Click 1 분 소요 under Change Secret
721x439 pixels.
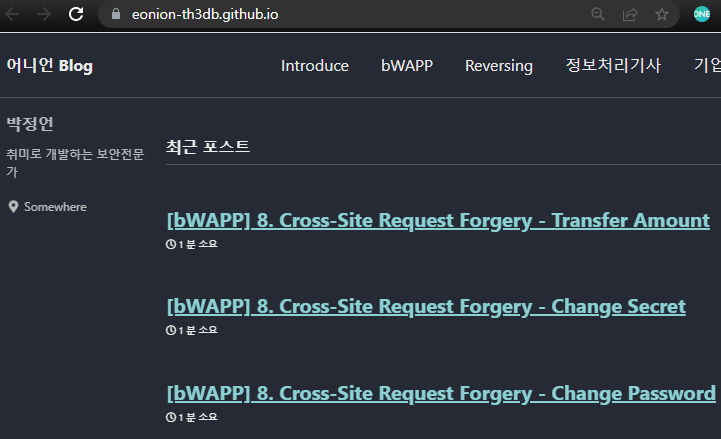coord(198,330)
